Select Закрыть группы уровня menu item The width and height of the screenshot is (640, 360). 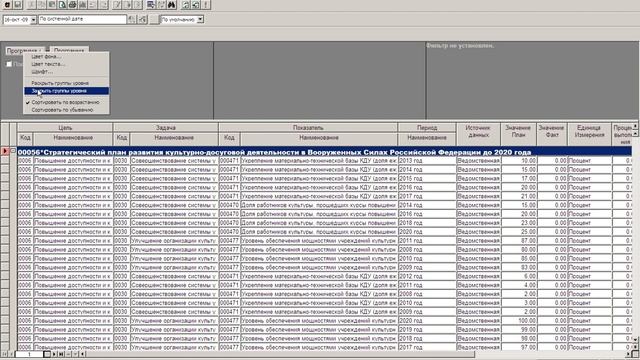coord(67,91)
